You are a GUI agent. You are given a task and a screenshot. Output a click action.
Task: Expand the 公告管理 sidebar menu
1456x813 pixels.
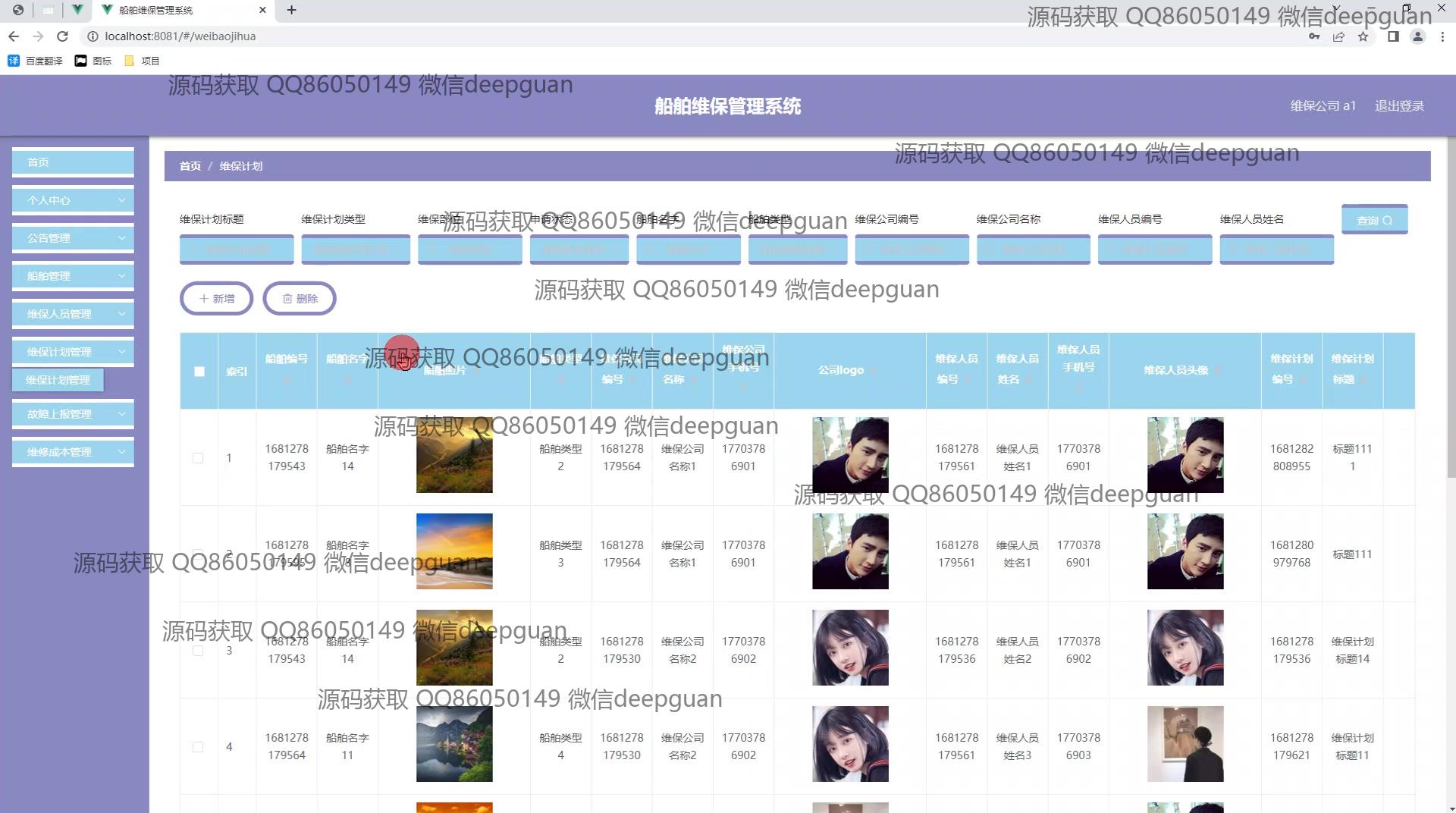[x=73, y=238]
